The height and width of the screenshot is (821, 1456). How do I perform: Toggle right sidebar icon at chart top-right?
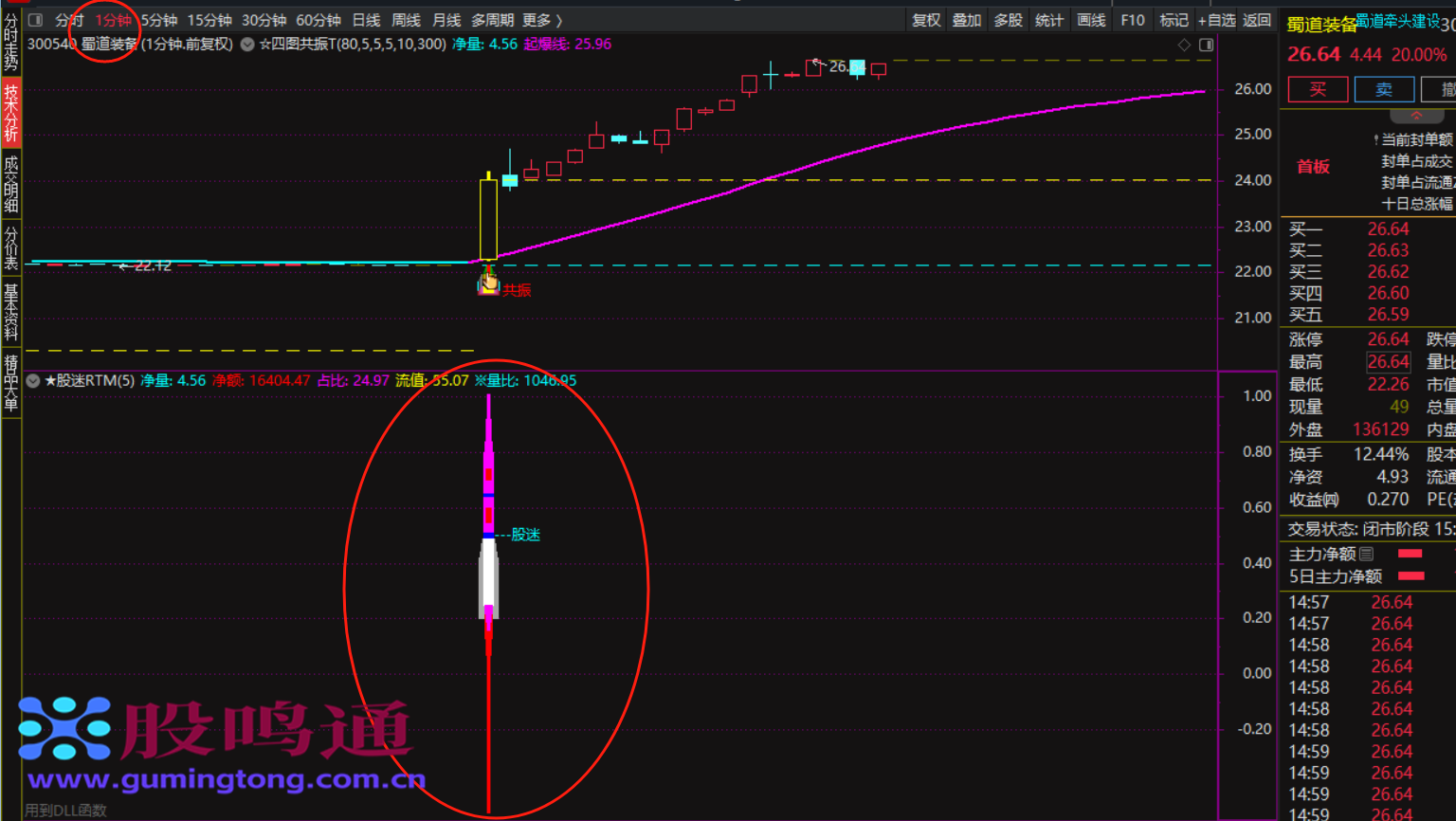pyautogui.click(x=1206, y=45)
